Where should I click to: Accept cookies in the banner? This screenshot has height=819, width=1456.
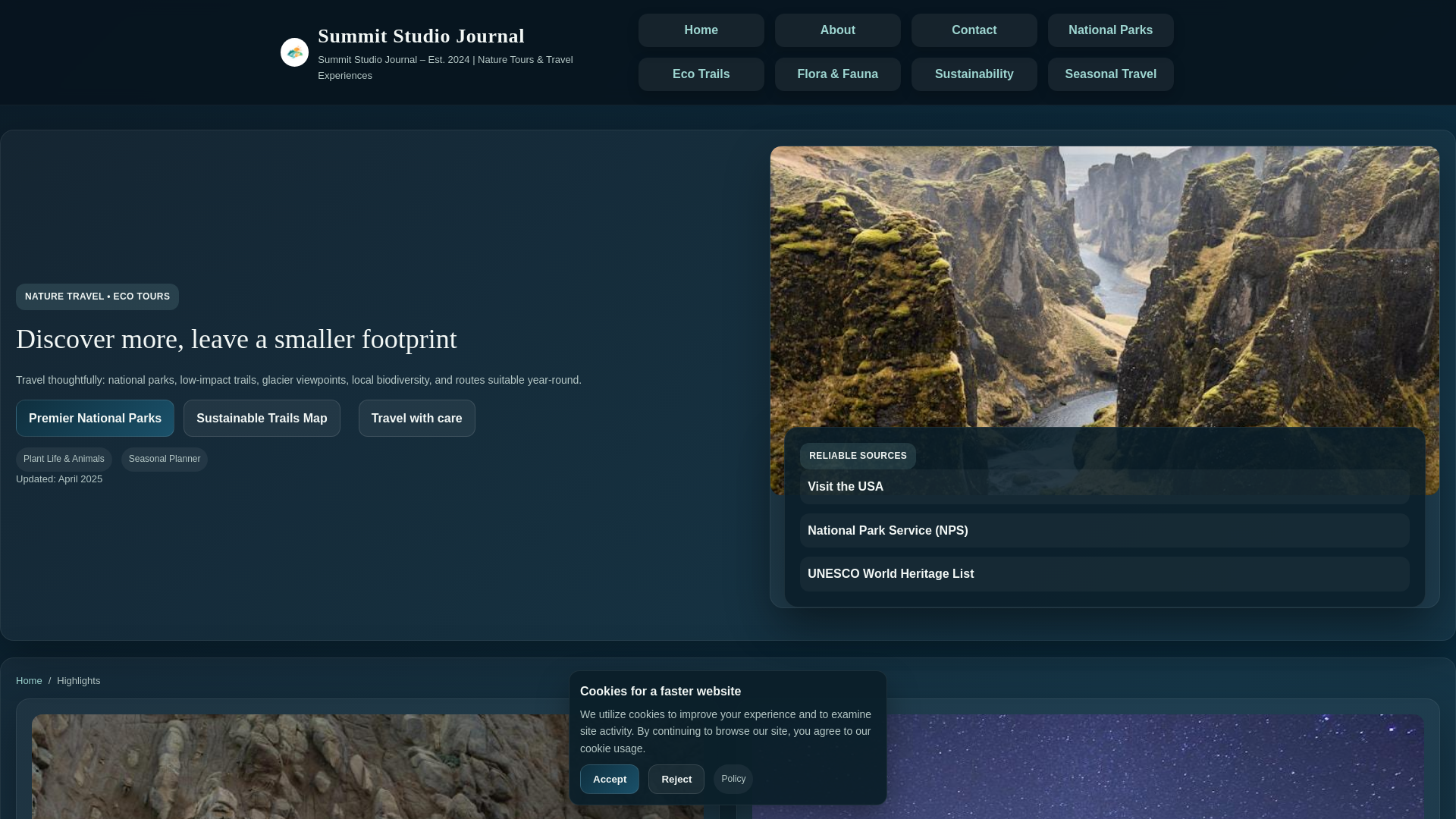(610, 779)
